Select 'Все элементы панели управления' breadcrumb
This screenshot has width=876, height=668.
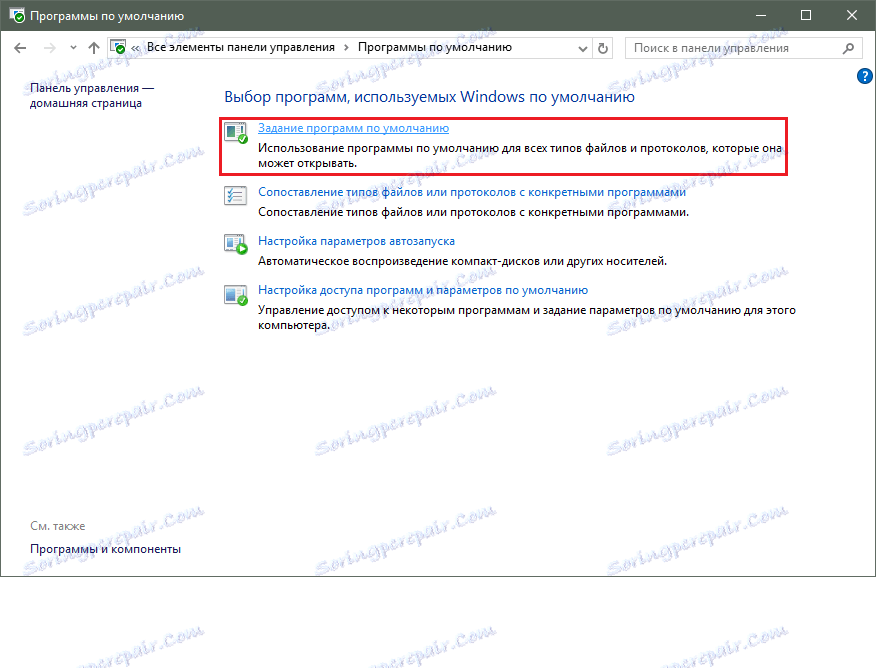click(x=240, y=47)
